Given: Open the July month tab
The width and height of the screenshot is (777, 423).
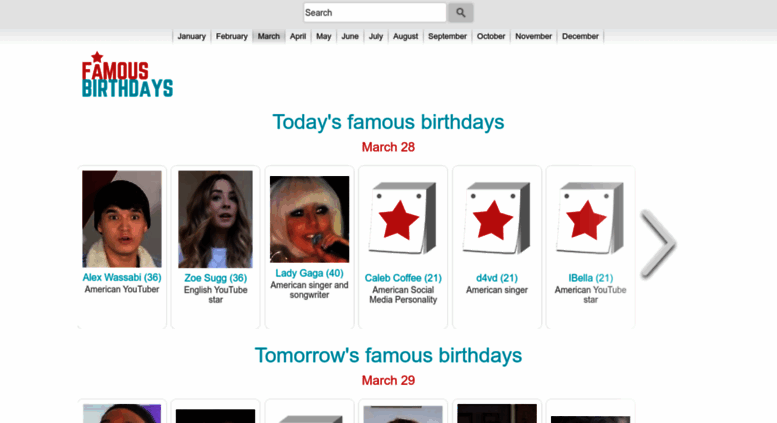Looking at the screenshot, I should click(376, 36).
